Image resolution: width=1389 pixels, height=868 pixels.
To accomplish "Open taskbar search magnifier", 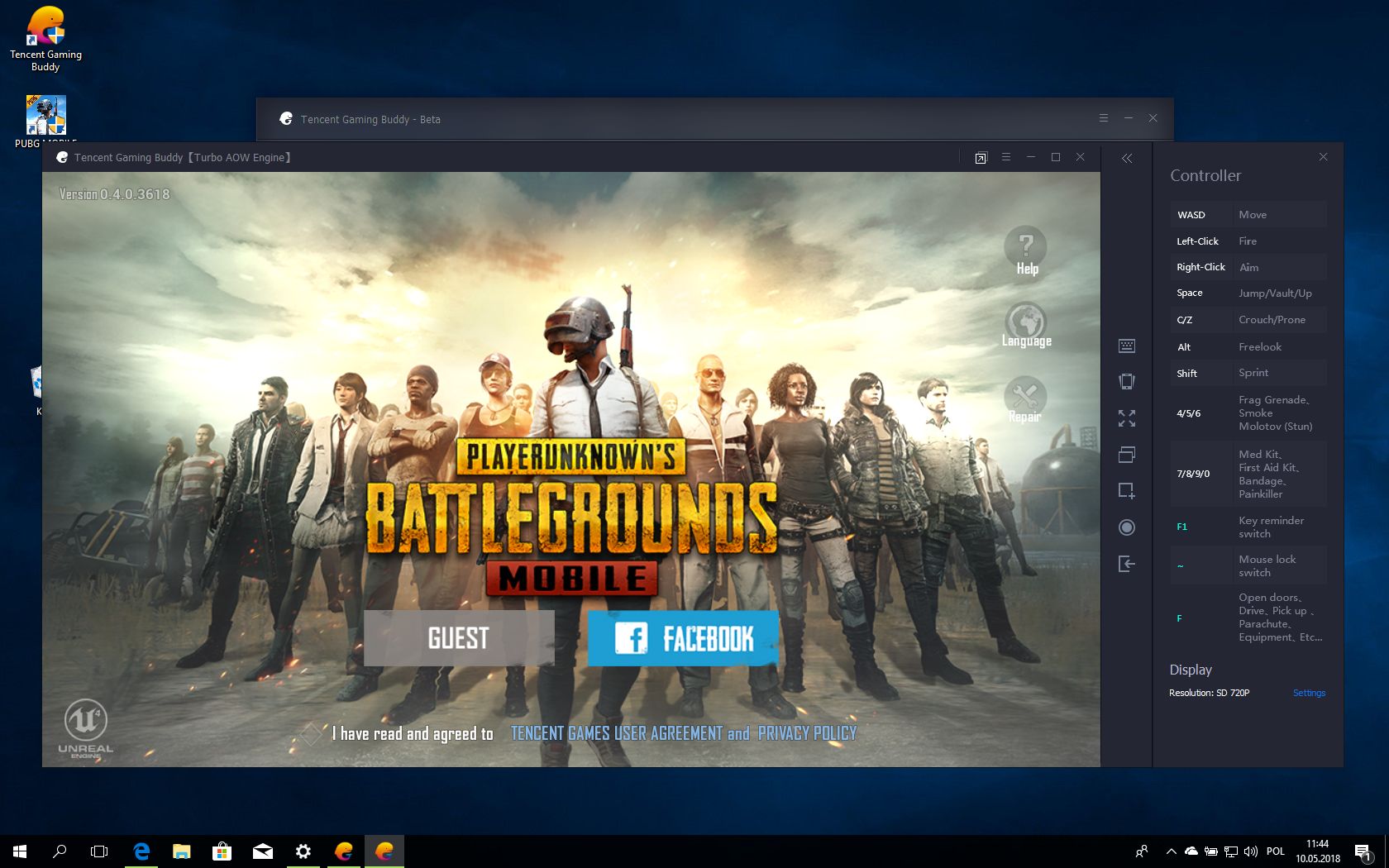I will pyautogui.click(x=60, y=851).
